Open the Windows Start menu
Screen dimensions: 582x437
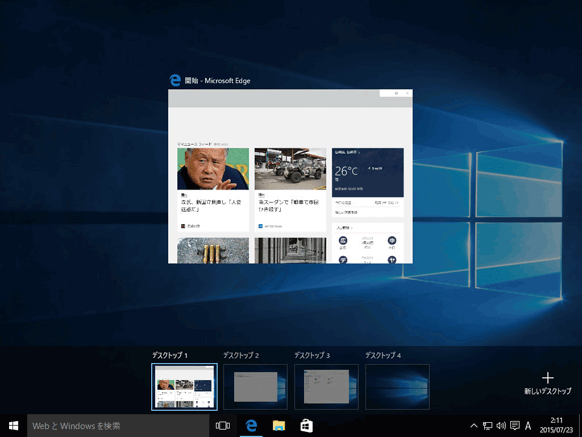[13, 425]
